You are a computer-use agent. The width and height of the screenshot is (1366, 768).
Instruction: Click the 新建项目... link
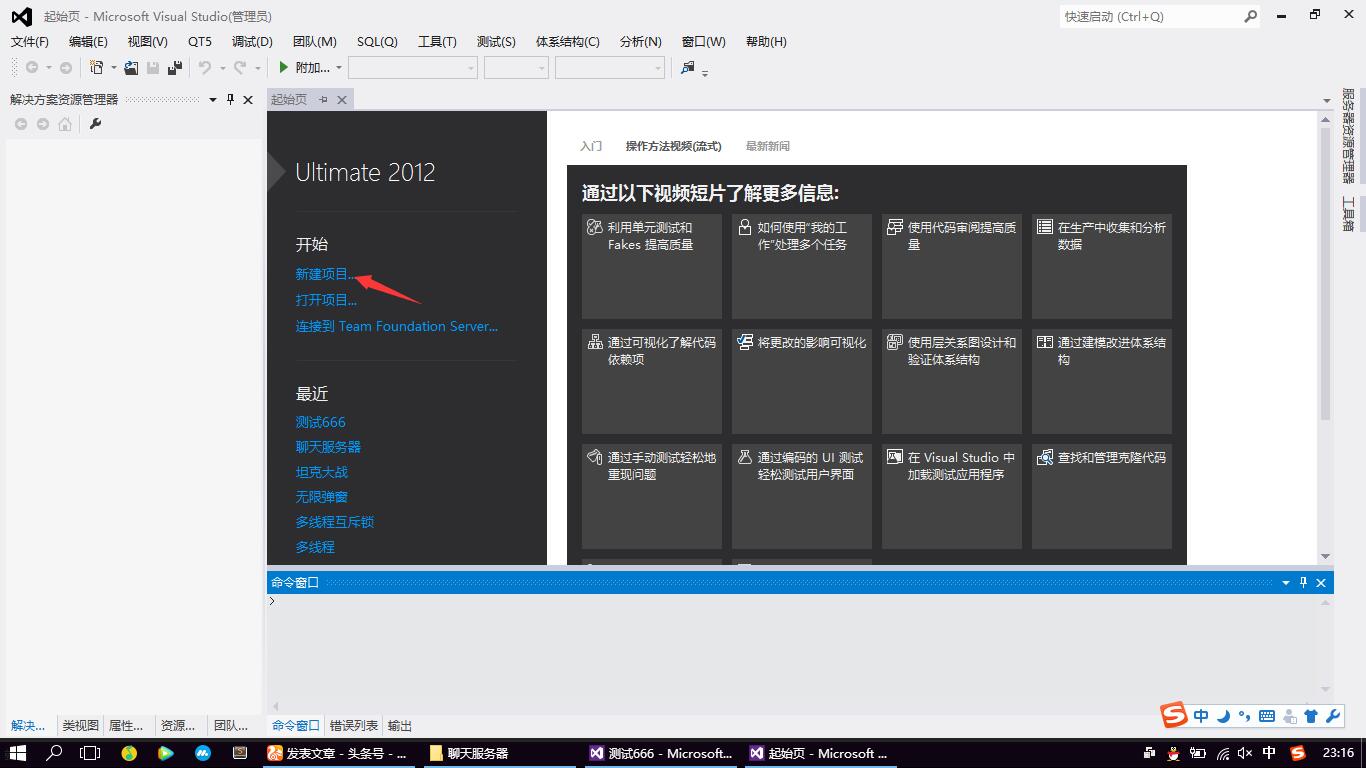325,274
